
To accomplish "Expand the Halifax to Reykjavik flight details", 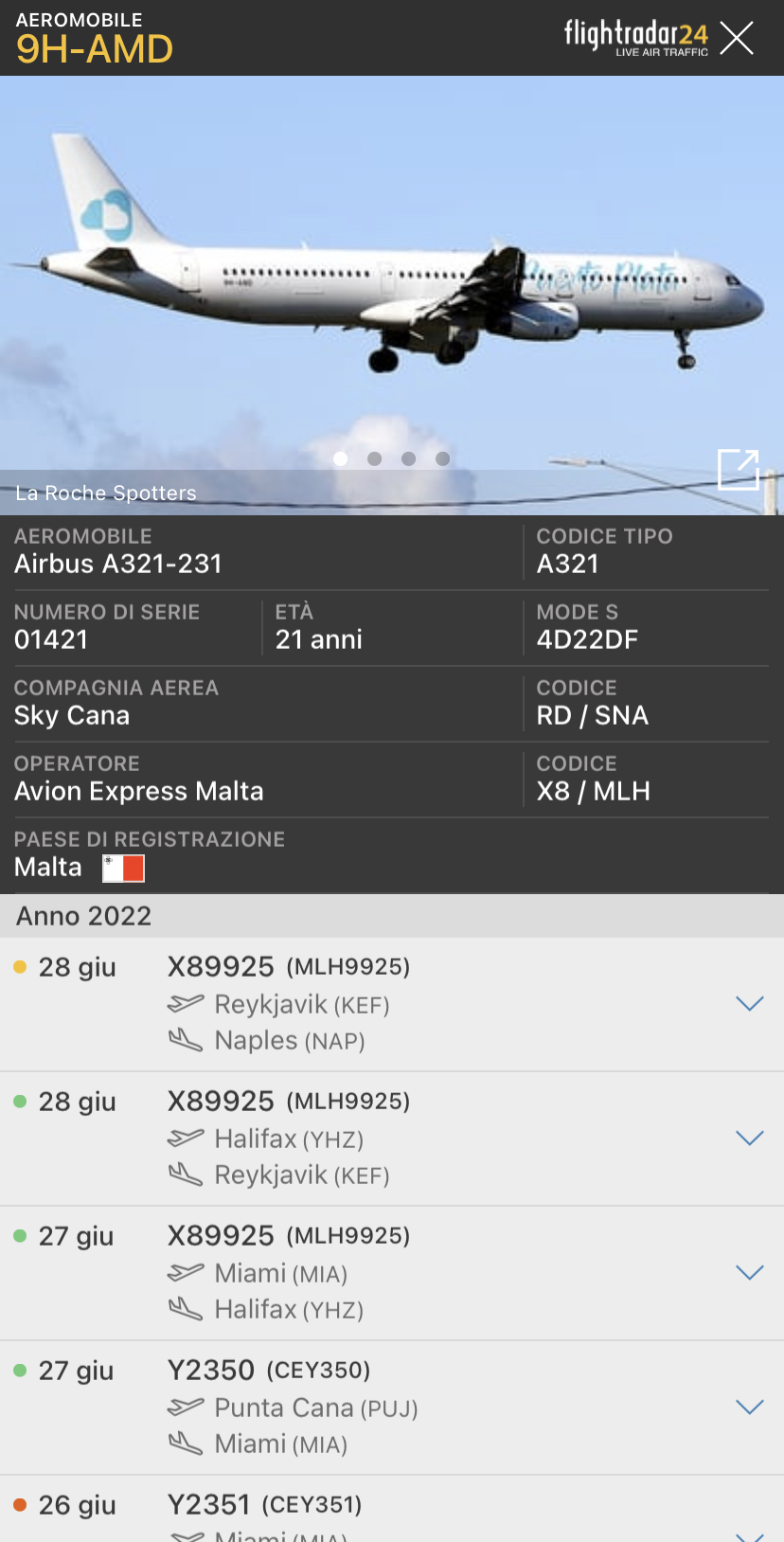I will coord(749,1139).
